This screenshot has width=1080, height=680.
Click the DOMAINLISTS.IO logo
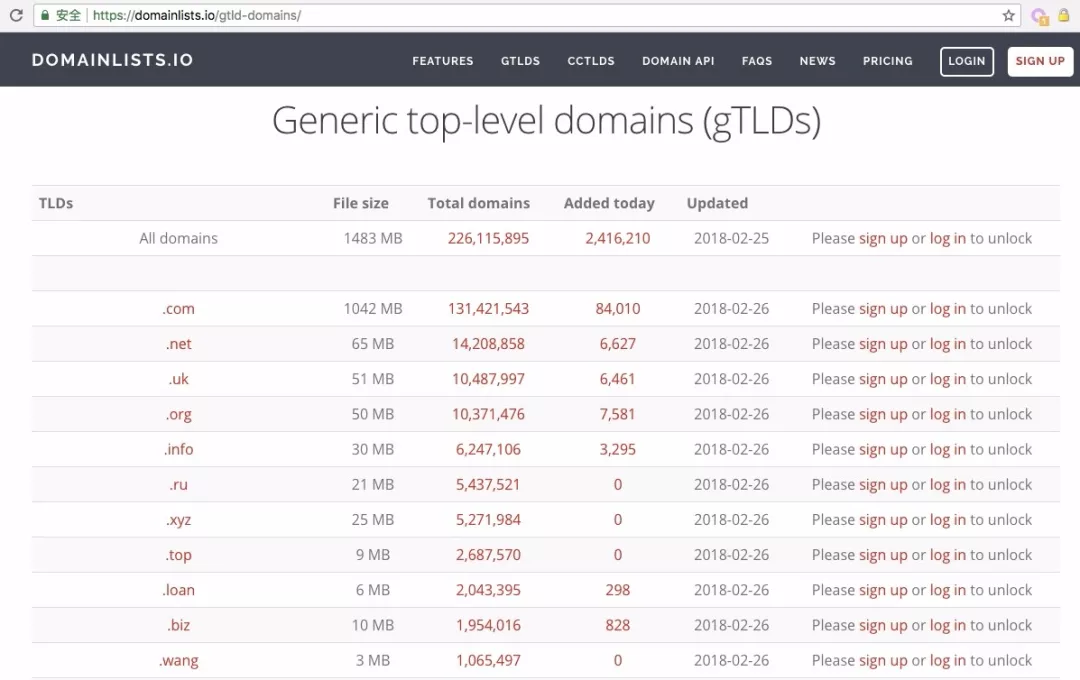(x=112, y=60)
